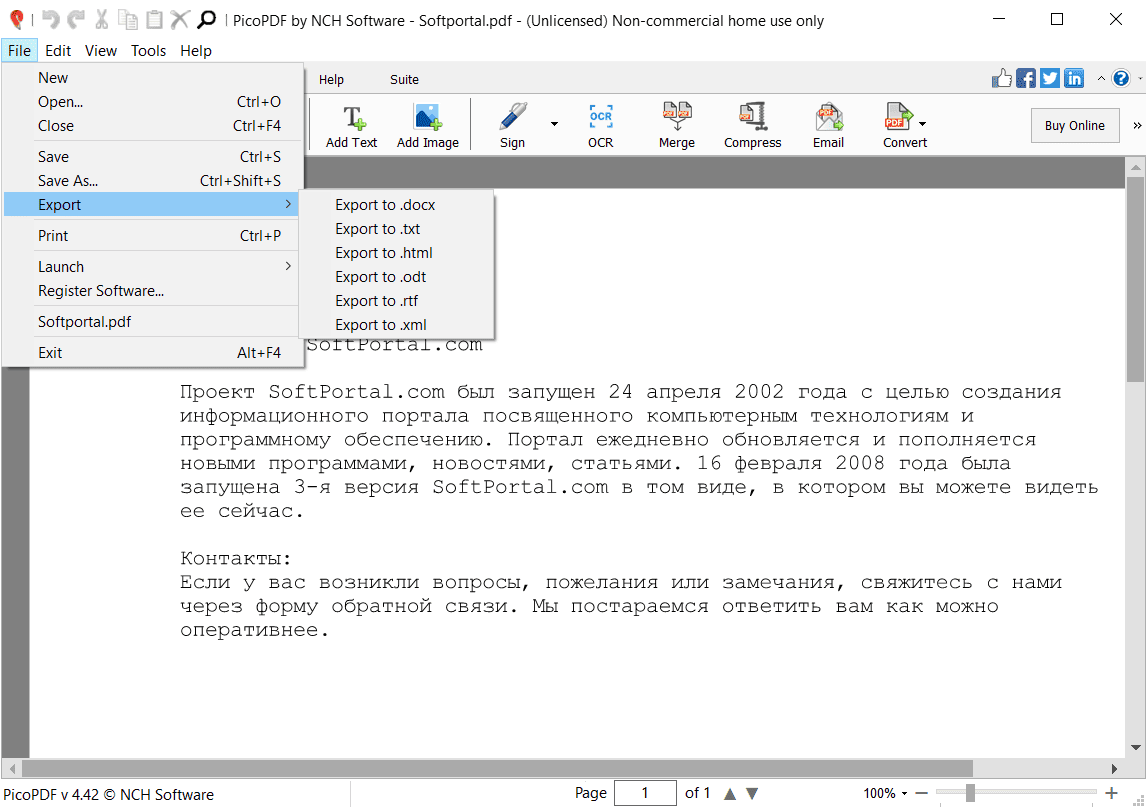Image resolution: width=1147 pixels, height=809 pixels.
Task: Click the zoom slider handle
Action: pos(970,793)
